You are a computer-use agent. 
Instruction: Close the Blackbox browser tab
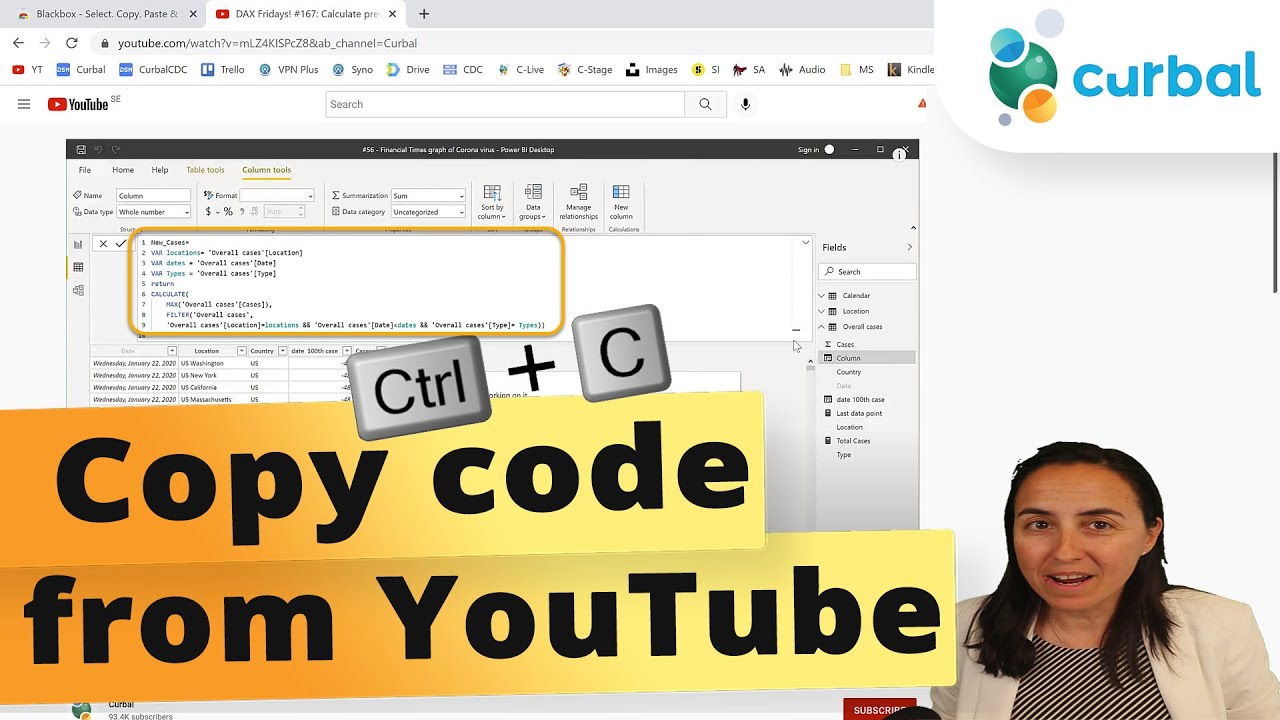[193, 14]
